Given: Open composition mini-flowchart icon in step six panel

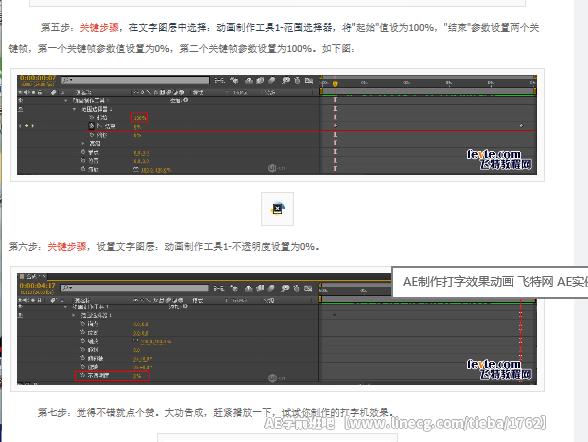Looking at the screenshot, I should click(219, 288).
